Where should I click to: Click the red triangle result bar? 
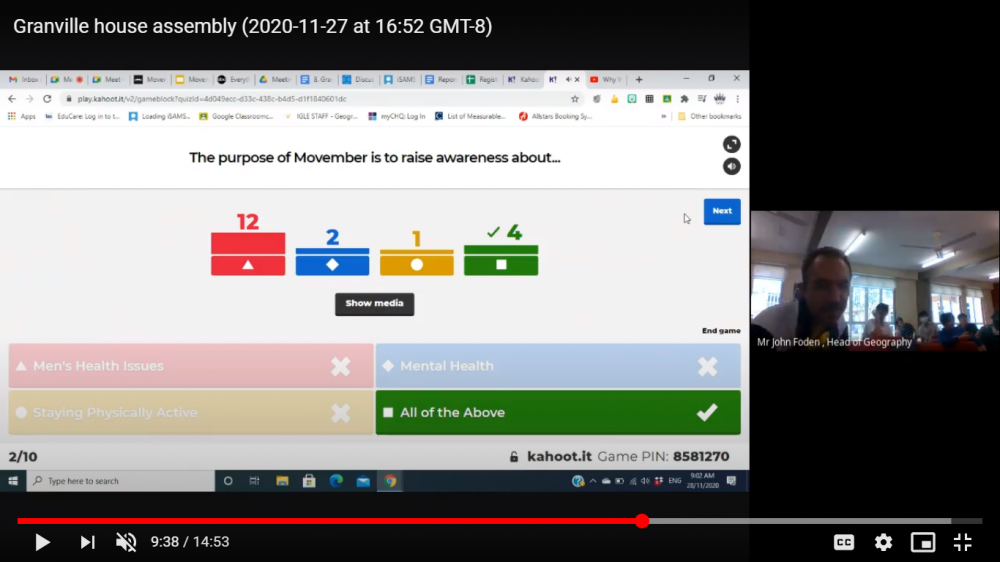[248, 254]
